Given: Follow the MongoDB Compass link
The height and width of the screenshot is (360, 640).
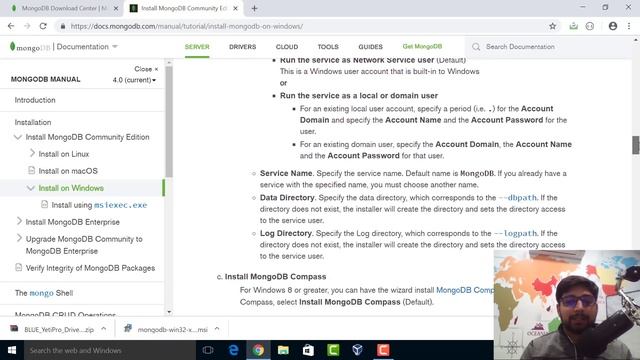Looking at the screenshot, I should [465, 290].
